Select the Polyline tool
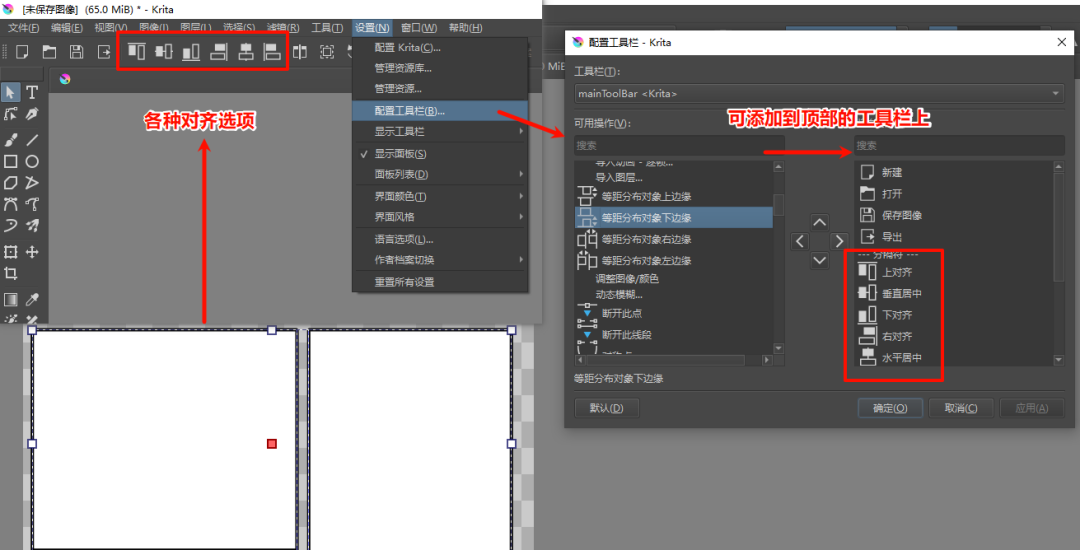This screenshot has height=550, width=1080. tap(32, 182)
